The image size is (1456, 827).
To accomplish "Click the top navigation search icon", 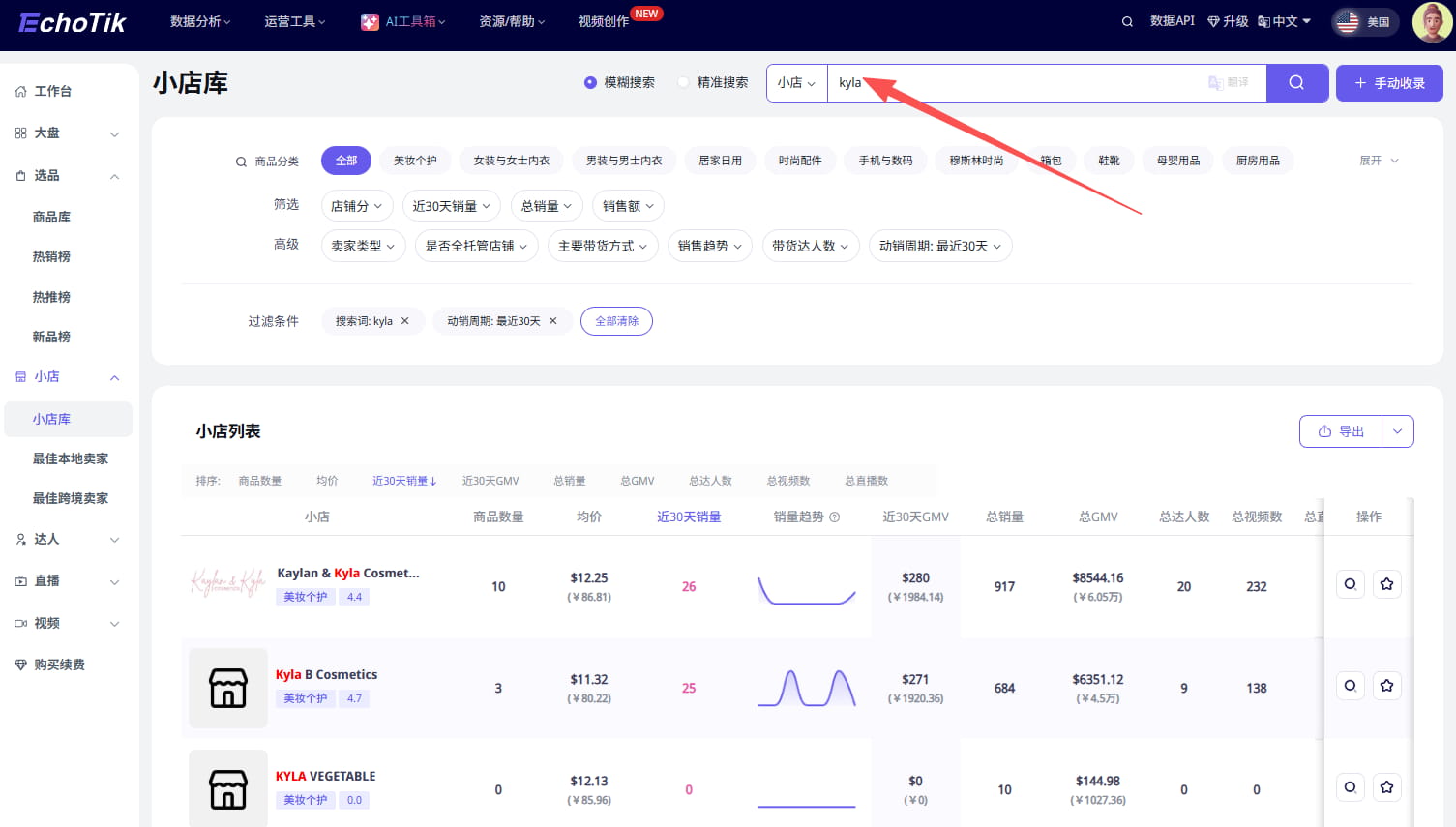I will pos(1127,21).
